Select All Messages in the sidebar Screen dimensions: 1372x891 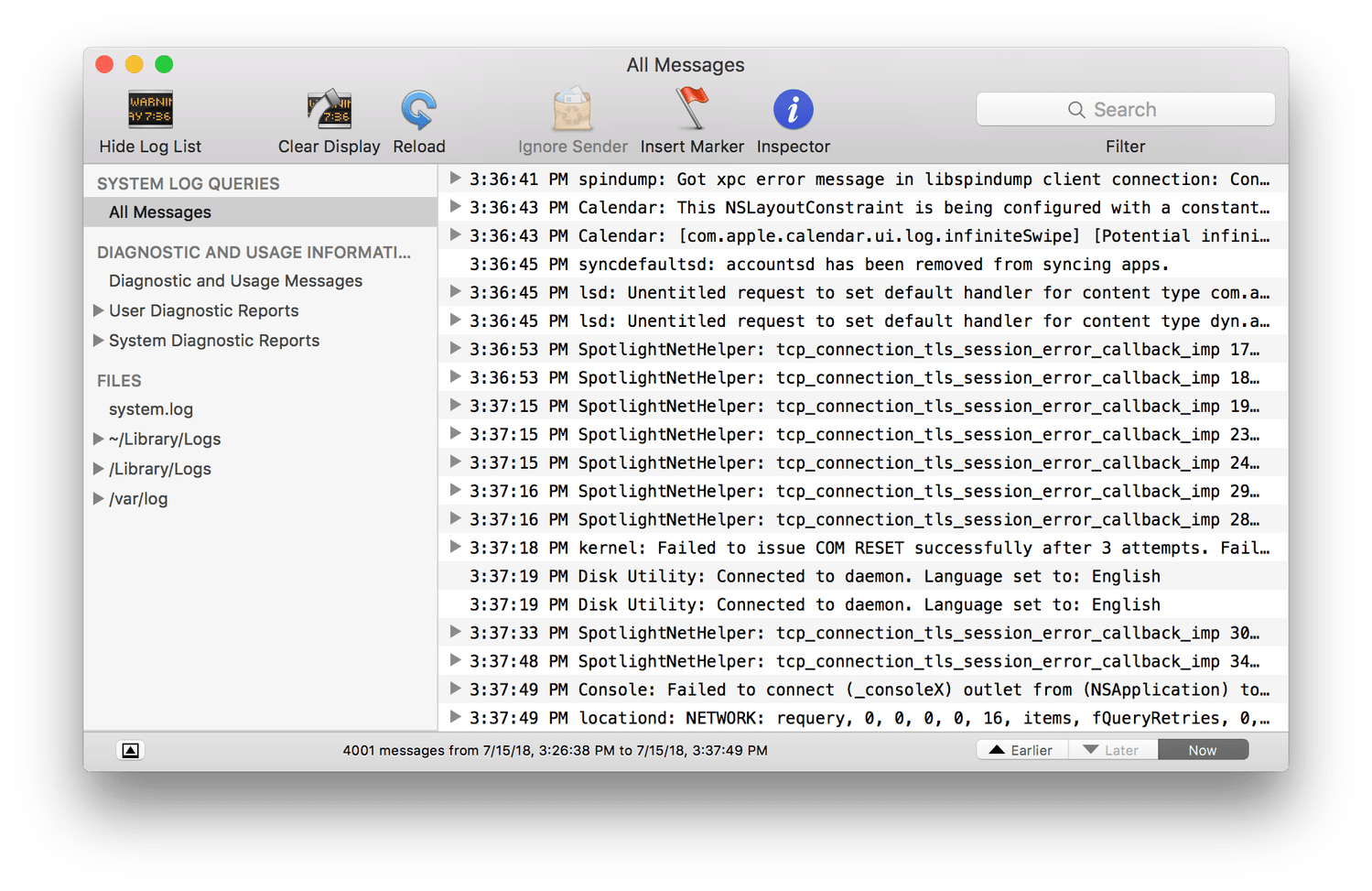[x=261, y=212]
